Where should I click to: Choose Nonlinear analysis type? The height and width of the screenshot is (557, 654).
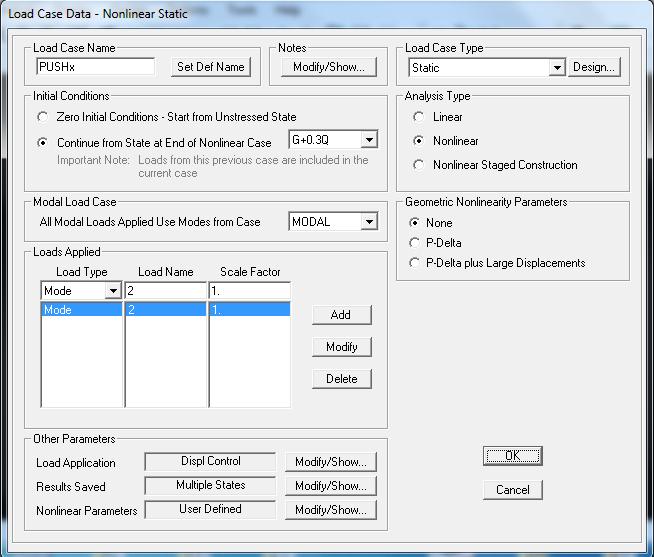418,141
